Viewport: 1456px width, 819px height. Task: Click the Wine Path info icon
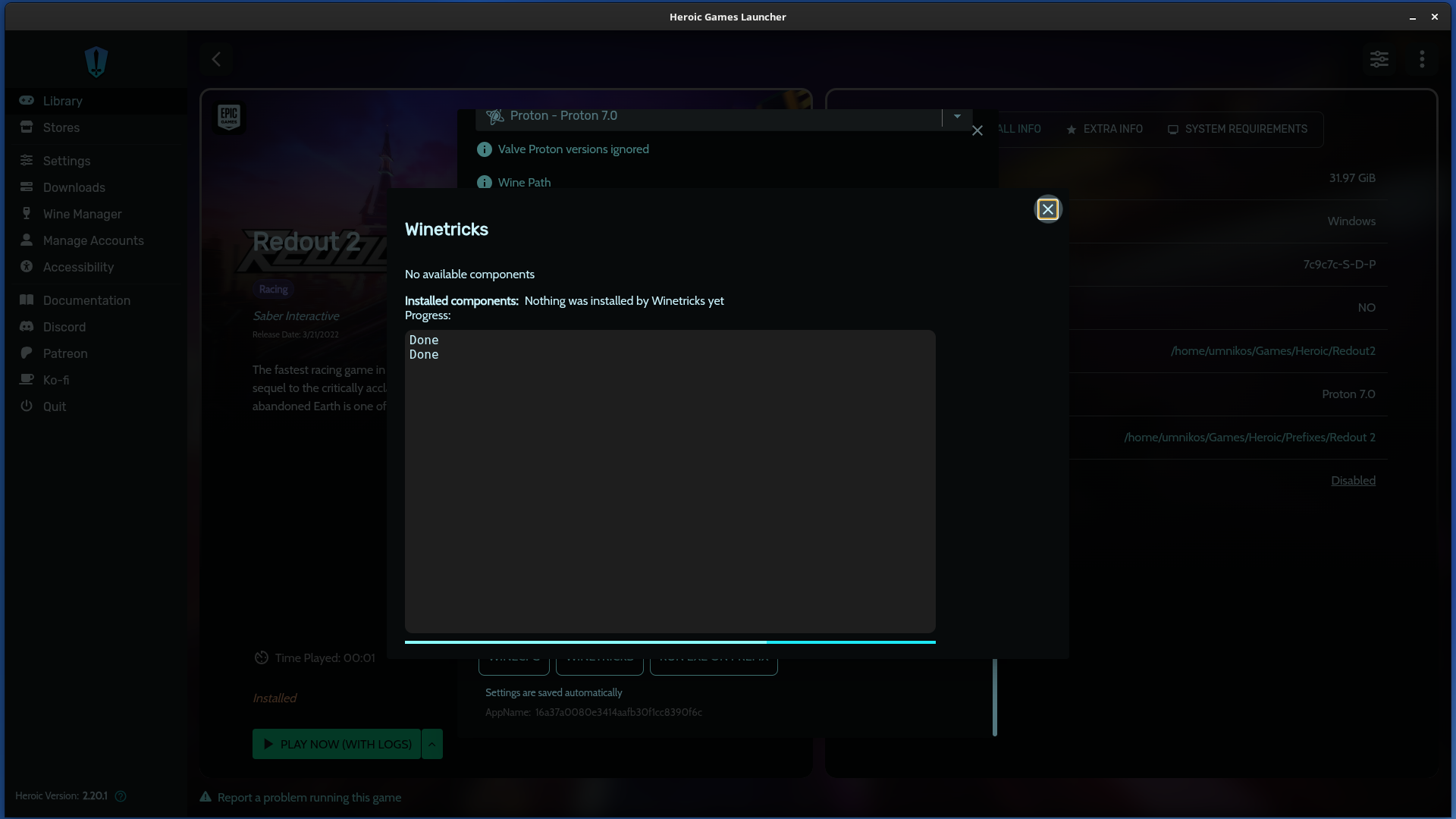(484, 182)
